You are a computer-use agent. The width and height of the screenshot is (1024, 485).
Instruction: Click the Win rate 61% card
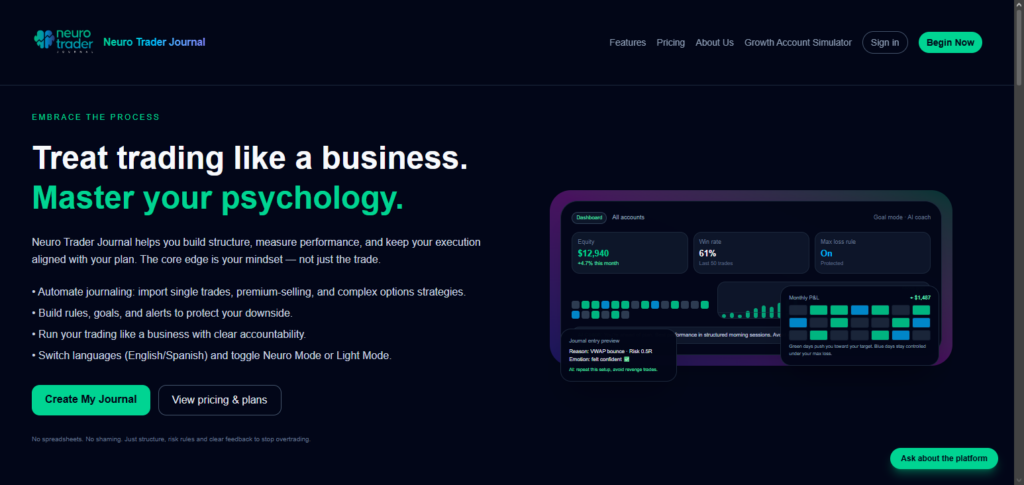point(751,253)
